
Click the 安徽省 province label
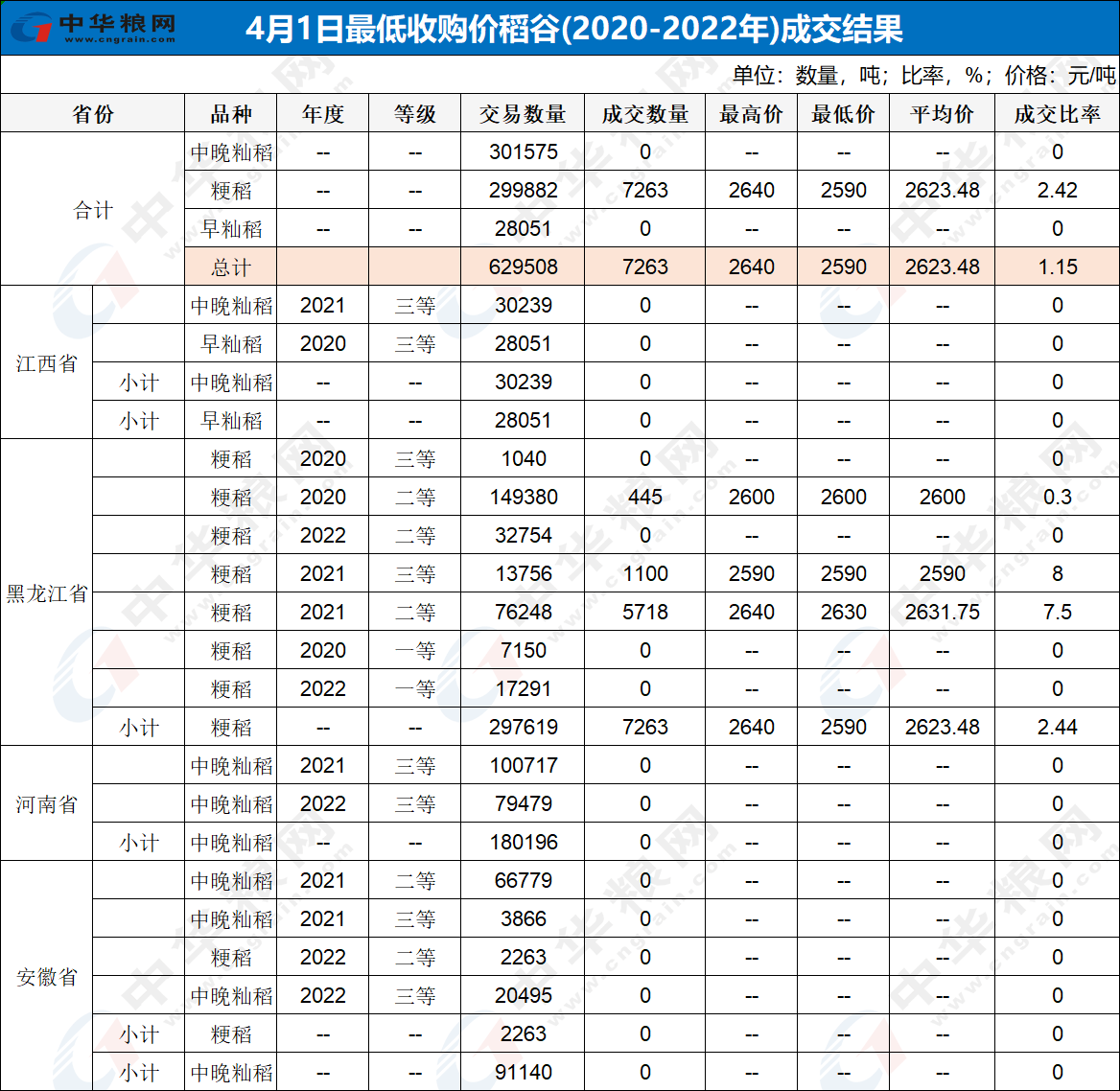pos(45,976)
